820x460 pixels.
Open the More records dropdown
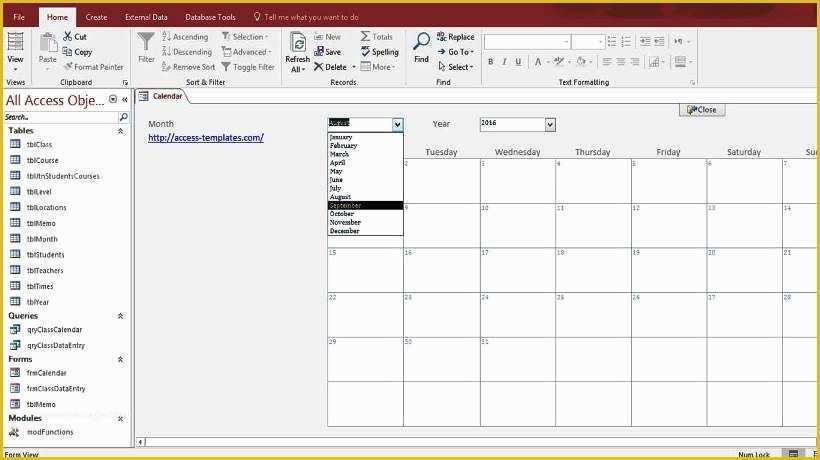tap(378, 67)
